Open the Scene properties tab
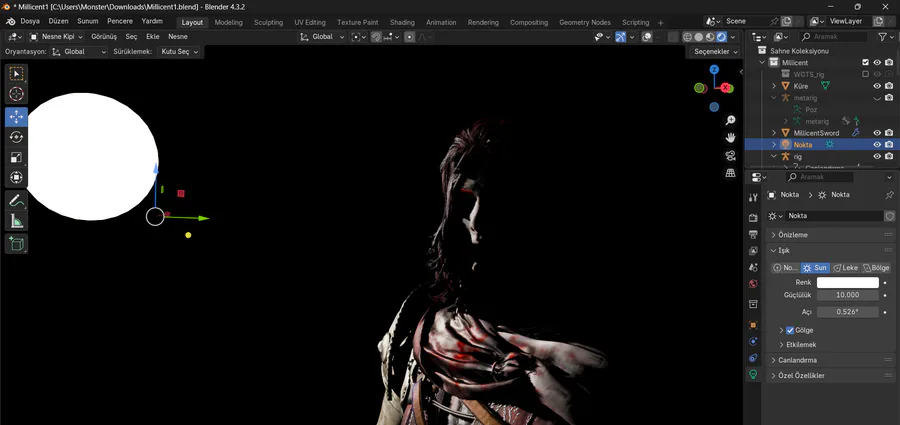The image size is (900, 425). point(753,267)
